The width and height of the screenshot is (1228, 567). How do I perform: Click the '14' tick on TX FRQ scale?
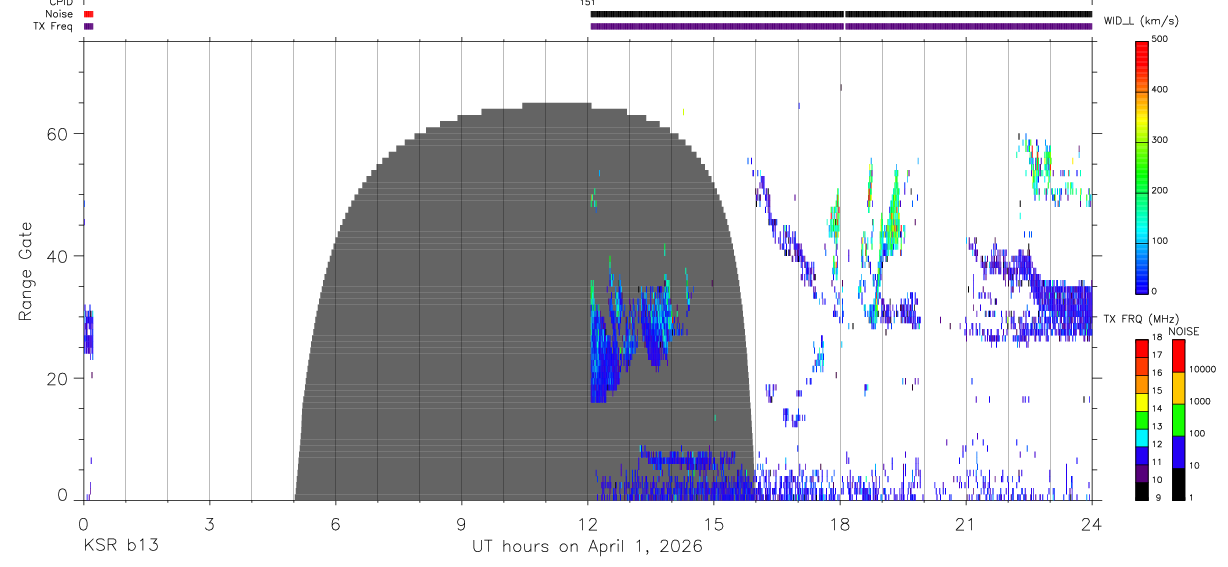1156,409
